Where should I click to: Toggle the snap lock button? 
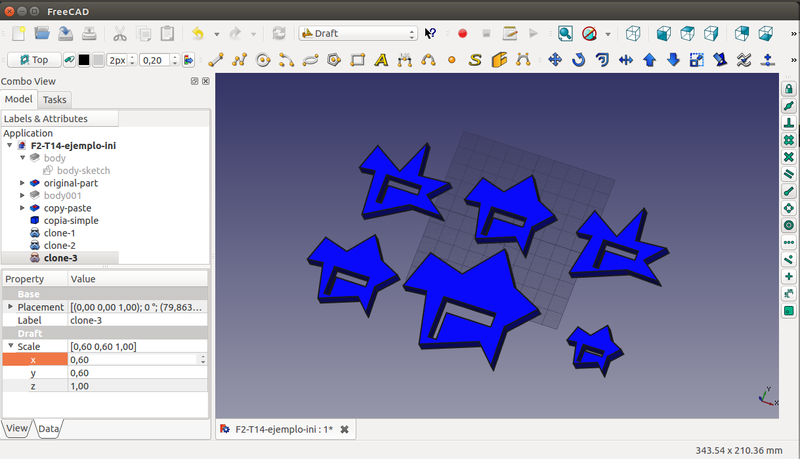[789, 89]
